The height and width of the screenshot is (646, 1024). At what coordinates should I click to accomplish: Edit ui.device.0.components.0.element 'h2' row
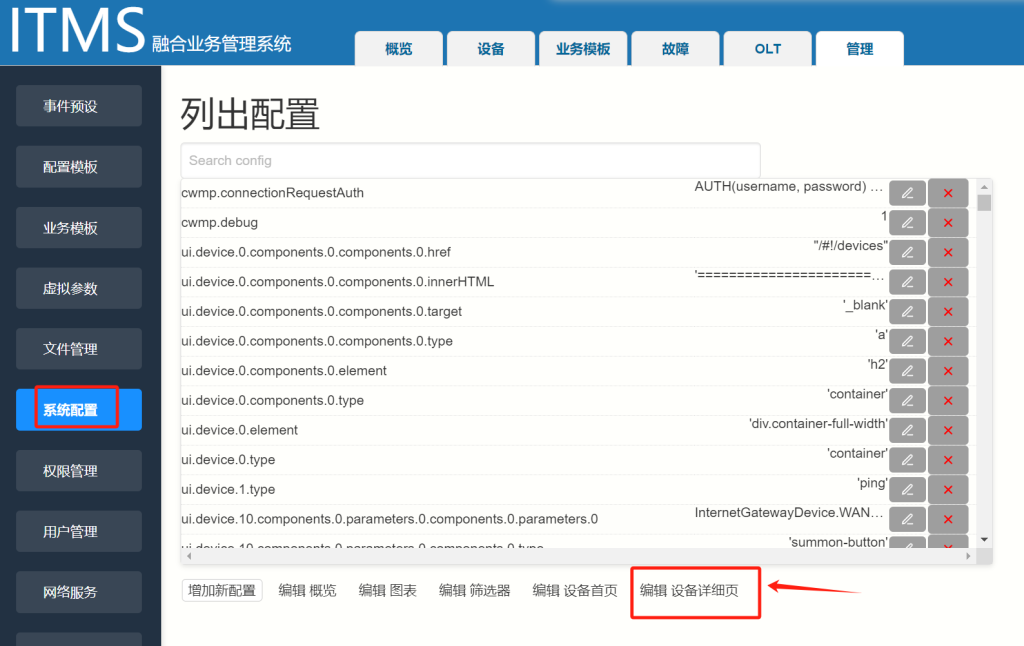(x=907, y=371)
